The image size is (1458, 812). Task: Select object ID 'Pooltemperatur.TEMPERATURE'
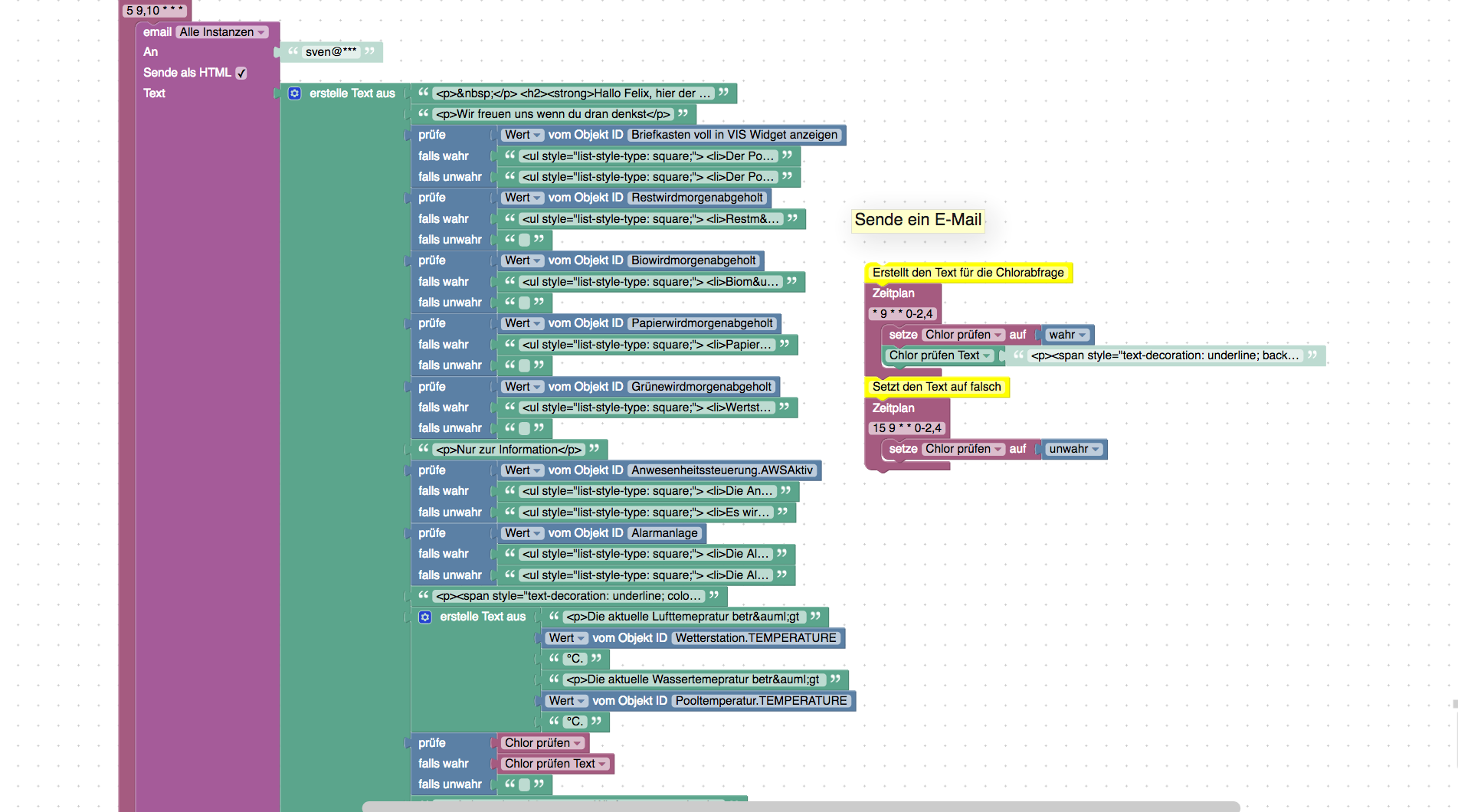(762, 701)
